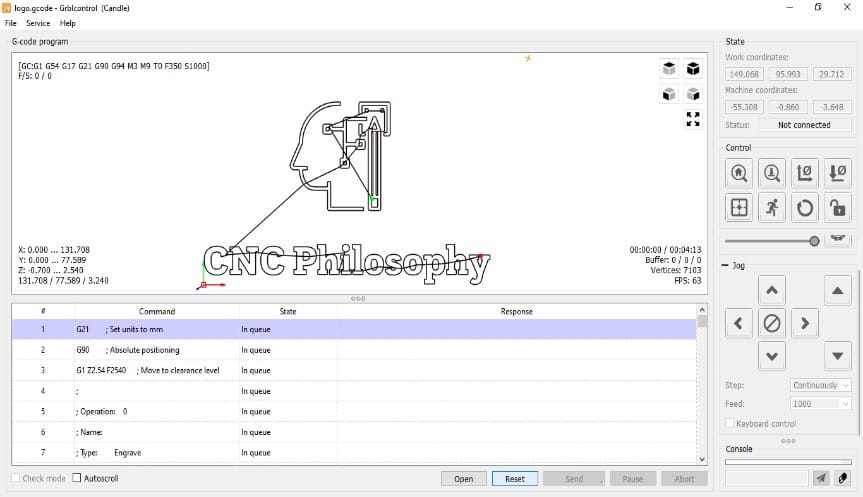The image size is (863, 497).
Task: Click machine coordinate X value -55.308
Action: click(x=744, y=107)
